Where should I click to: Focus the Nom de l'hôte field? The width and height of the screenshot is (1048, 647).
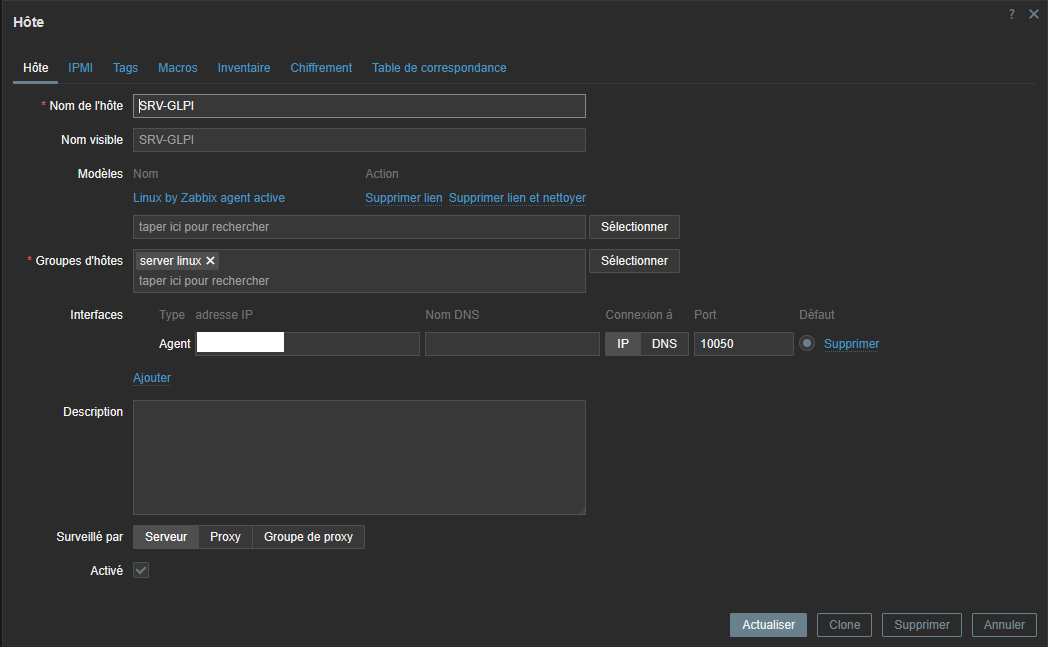coord(360,106)
